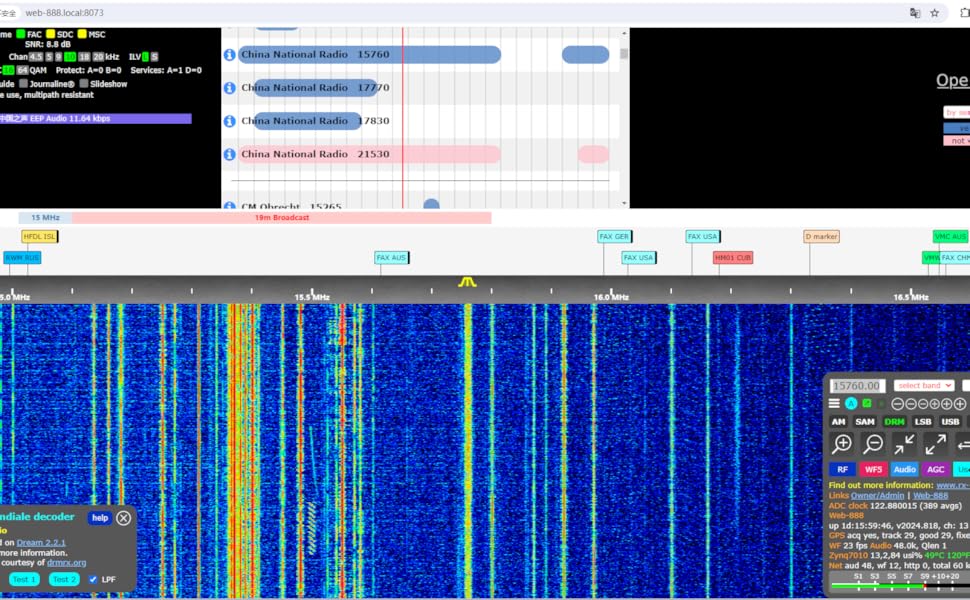The image size is (970, 600).
Task: Click the waterfall zoom out magnifier icon
Action: pyautogui.click(x=873, y=444)
